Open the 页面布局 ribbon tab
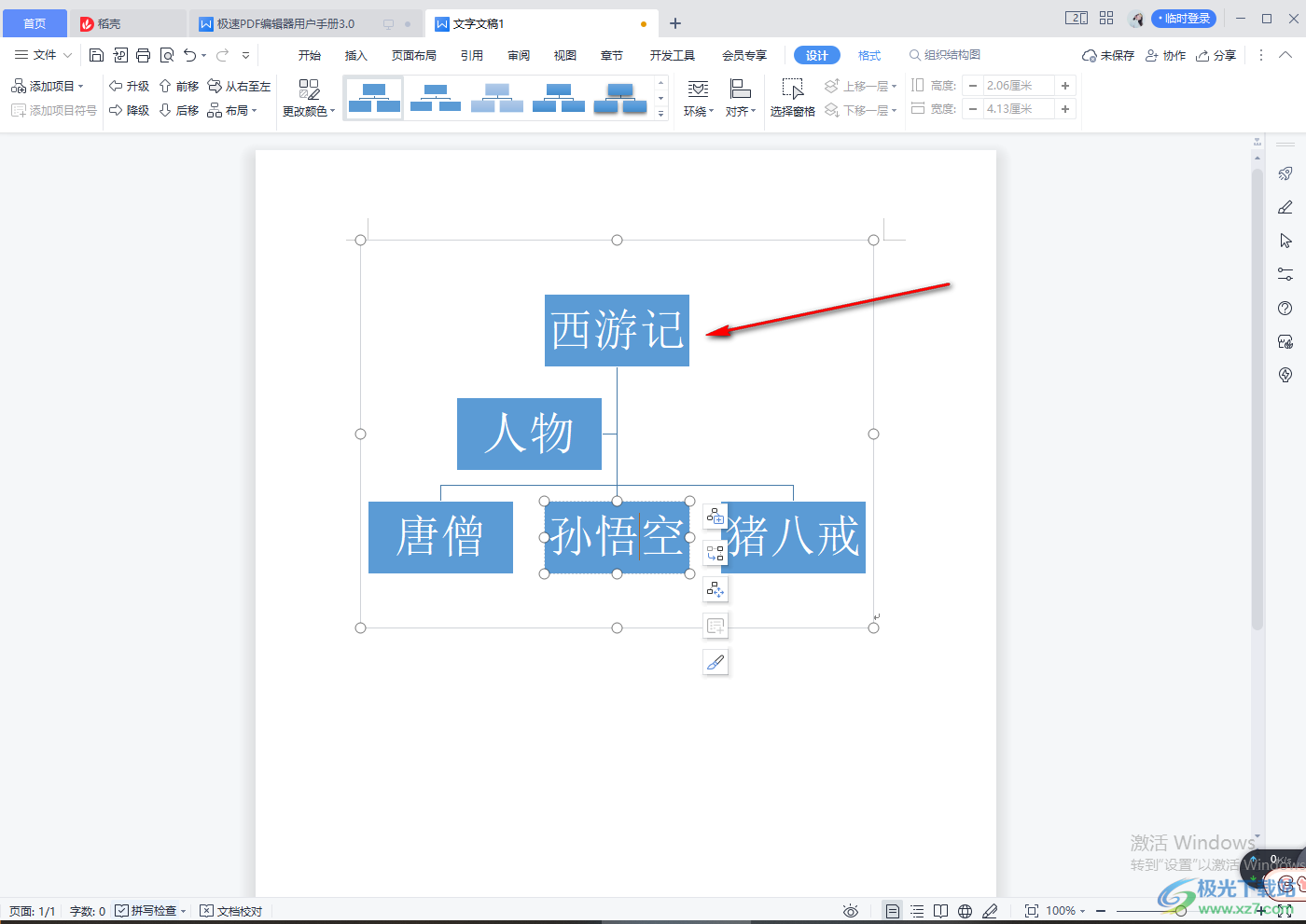Image resolution: width=1306 pixels, height=924 pixels. (x=414, y=56)
